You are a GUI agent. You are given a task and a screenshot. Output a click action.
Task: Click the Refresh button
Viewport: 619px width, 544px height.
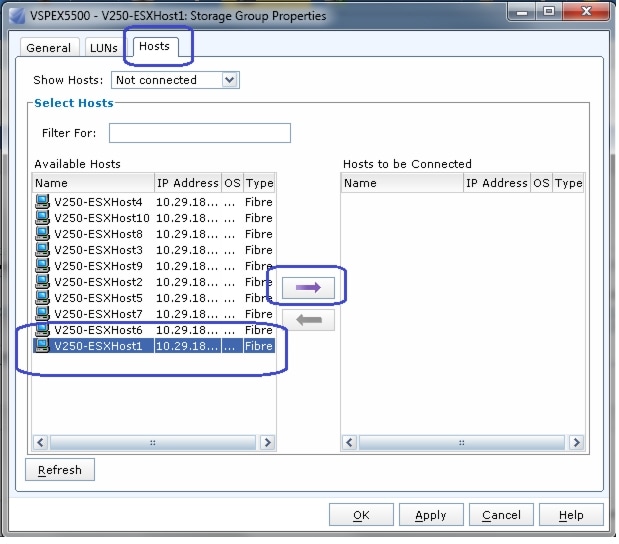click(60, 470)
